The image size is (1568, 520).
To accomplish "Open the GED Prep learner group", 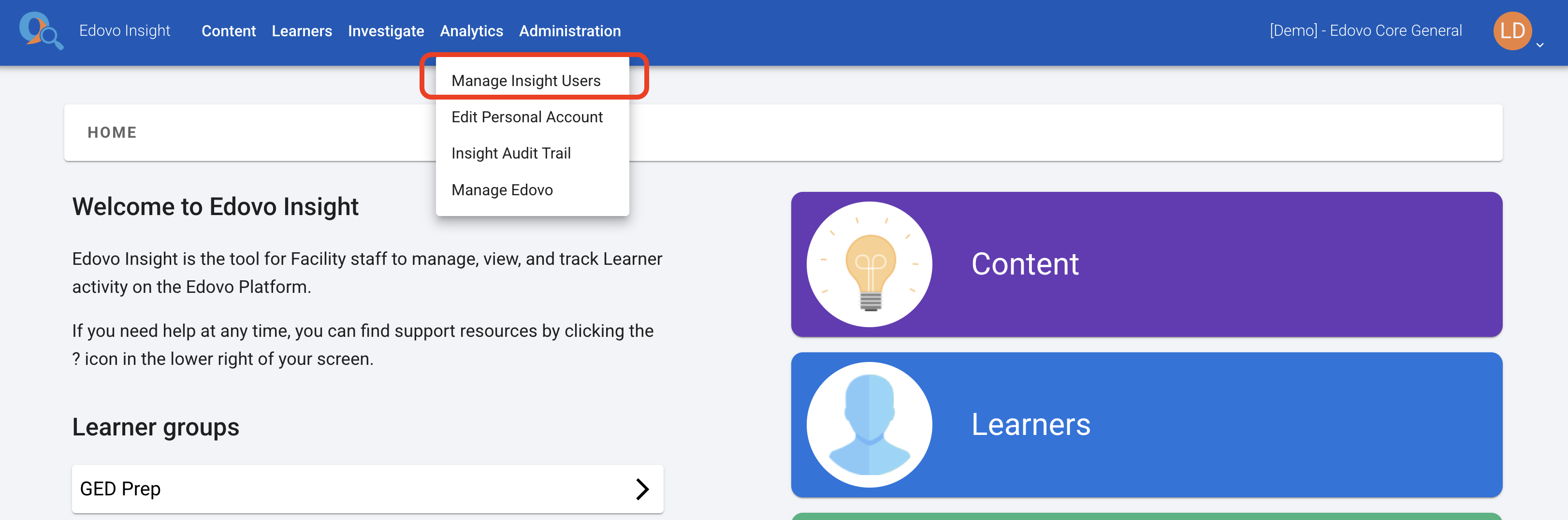I will click(x=368, y=489).
